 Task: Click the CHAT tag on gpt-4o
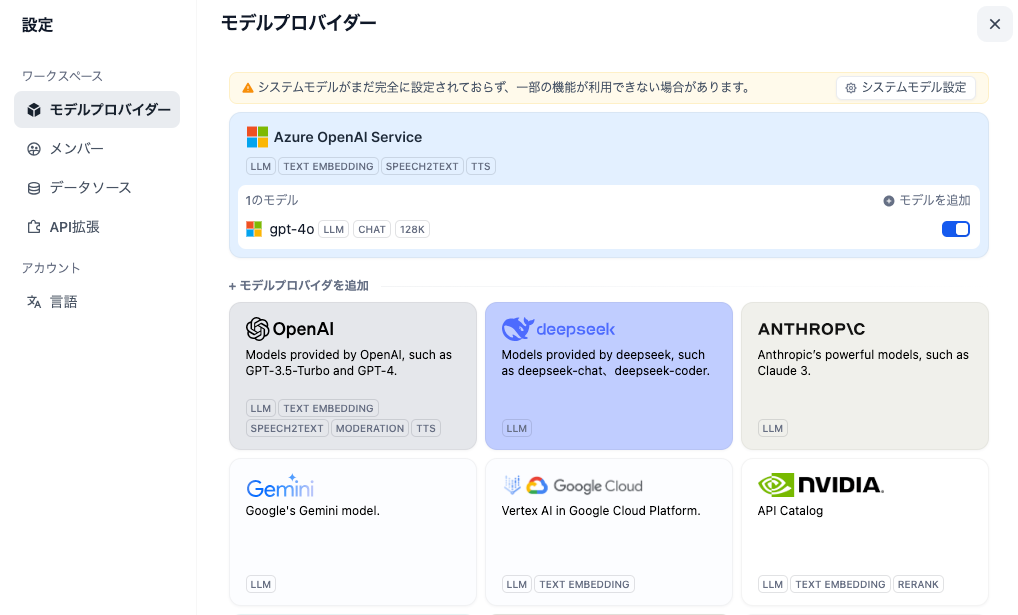pyautogui.click(x=372, y=229)
